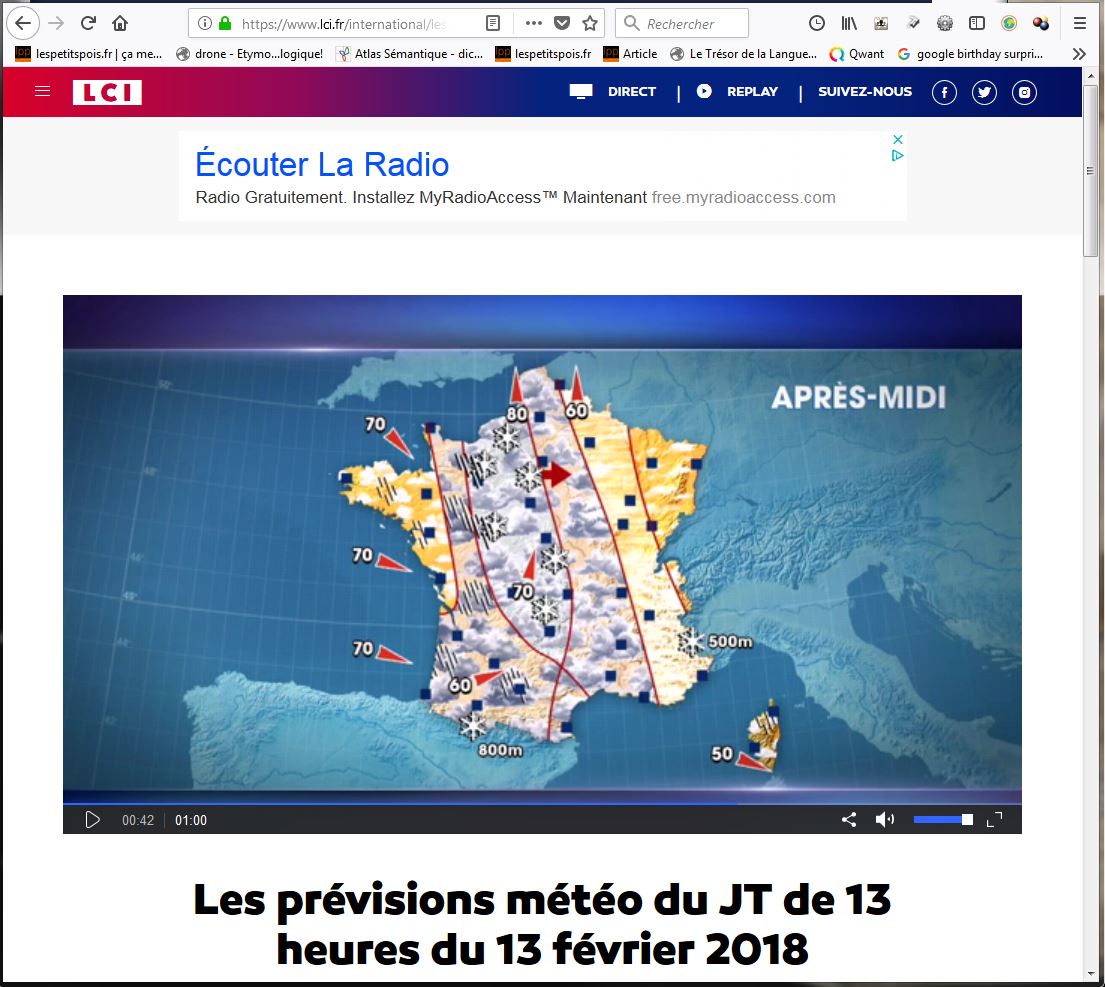Open LCI Twitter page

click(x=984, y=92)
